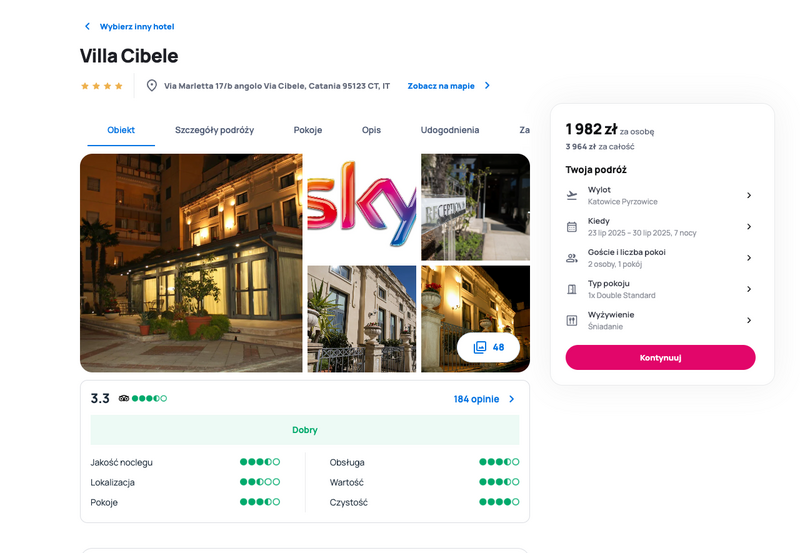
Task: Expand the Kiedy dates row chevron
Action: tap(749, 227)
